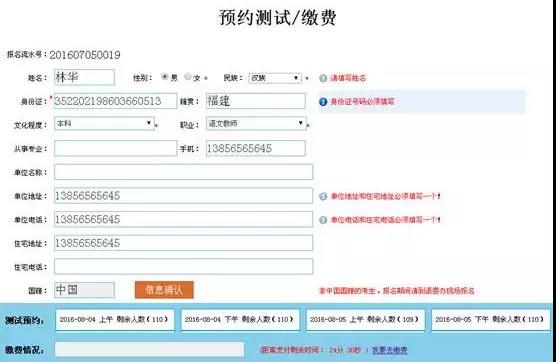Screen dimensions: 556x362
Task: Click the red 非中国国籍的考生 notice text
Action: tap(396, 291)
